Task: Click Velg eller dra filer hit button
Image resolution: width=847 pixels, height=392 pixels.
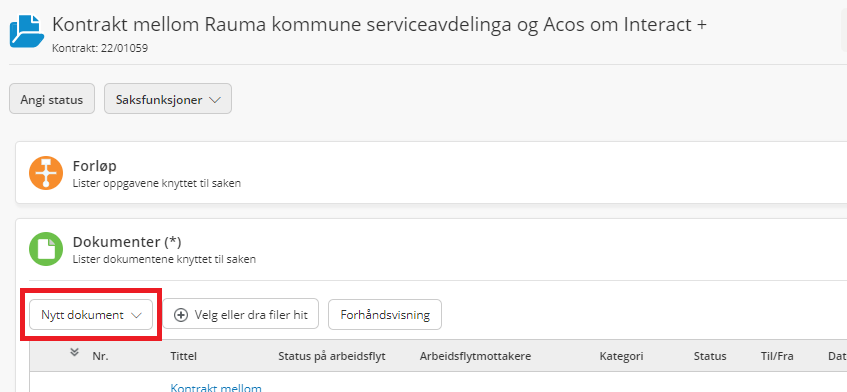Action: tap(241, 315)
